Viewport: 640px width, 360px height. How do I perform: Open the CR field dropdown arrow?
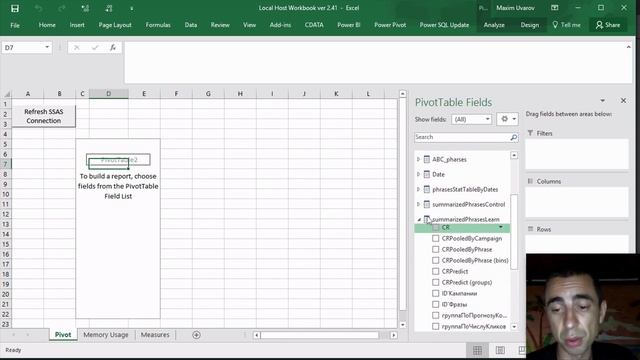coord(501,227)
